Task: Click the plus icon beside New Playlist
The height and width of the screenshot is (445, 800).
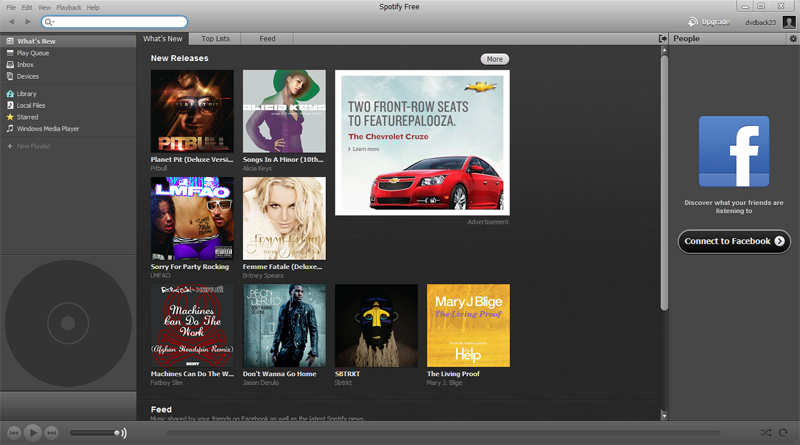Action: click(x=10, y=146)
